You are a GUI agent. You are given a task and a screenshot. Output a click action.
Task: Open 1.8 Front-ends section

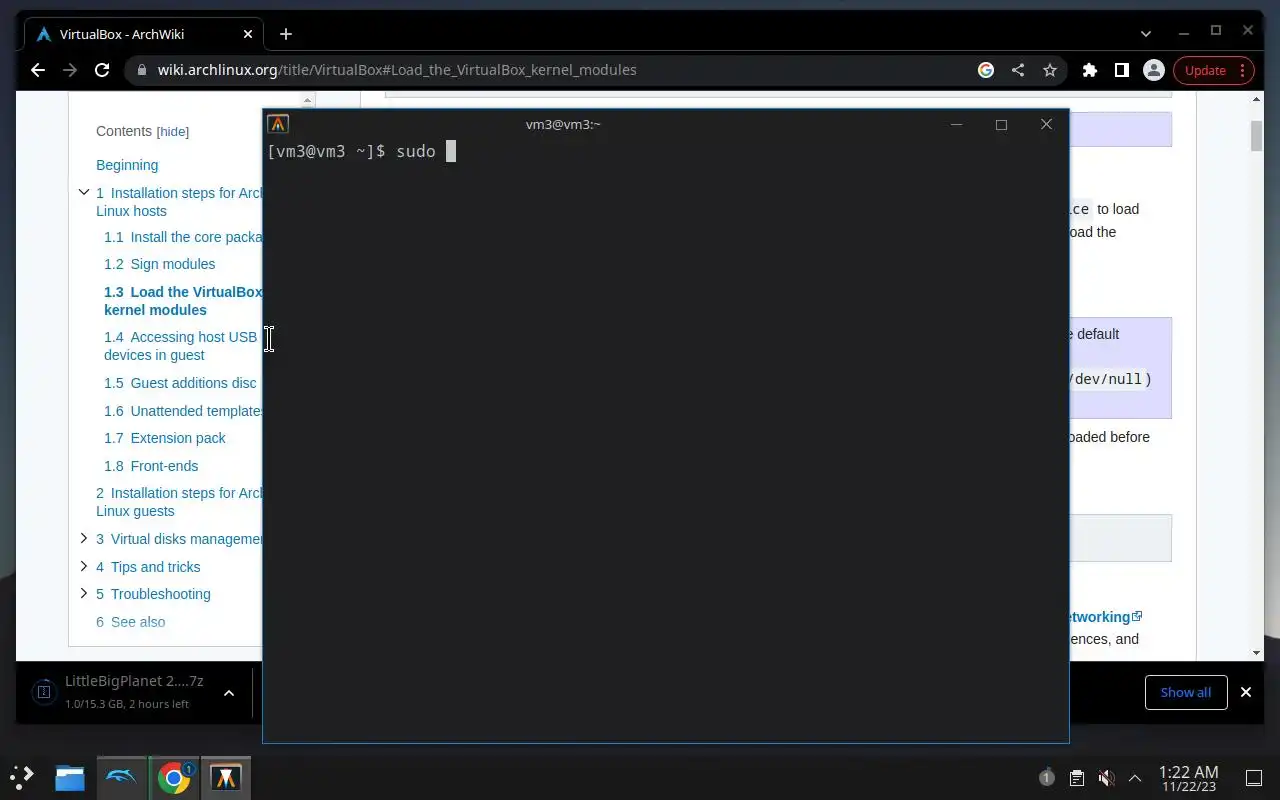pos(151,466)
